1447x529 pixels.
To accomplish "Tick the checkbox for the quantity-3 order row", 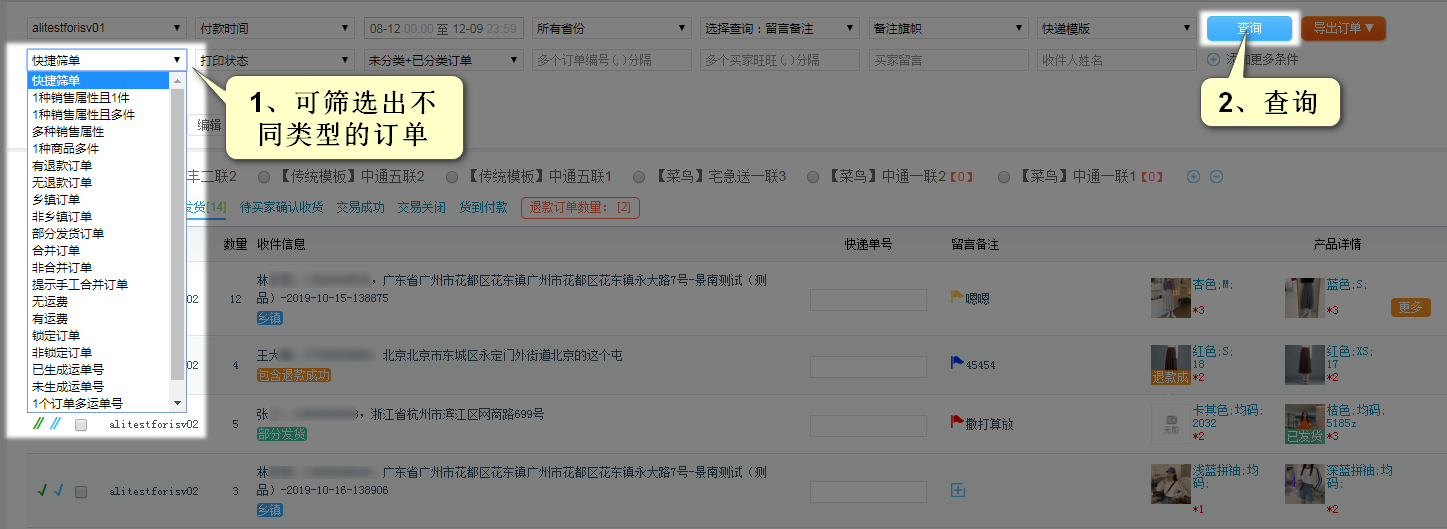I will point(81,491).
